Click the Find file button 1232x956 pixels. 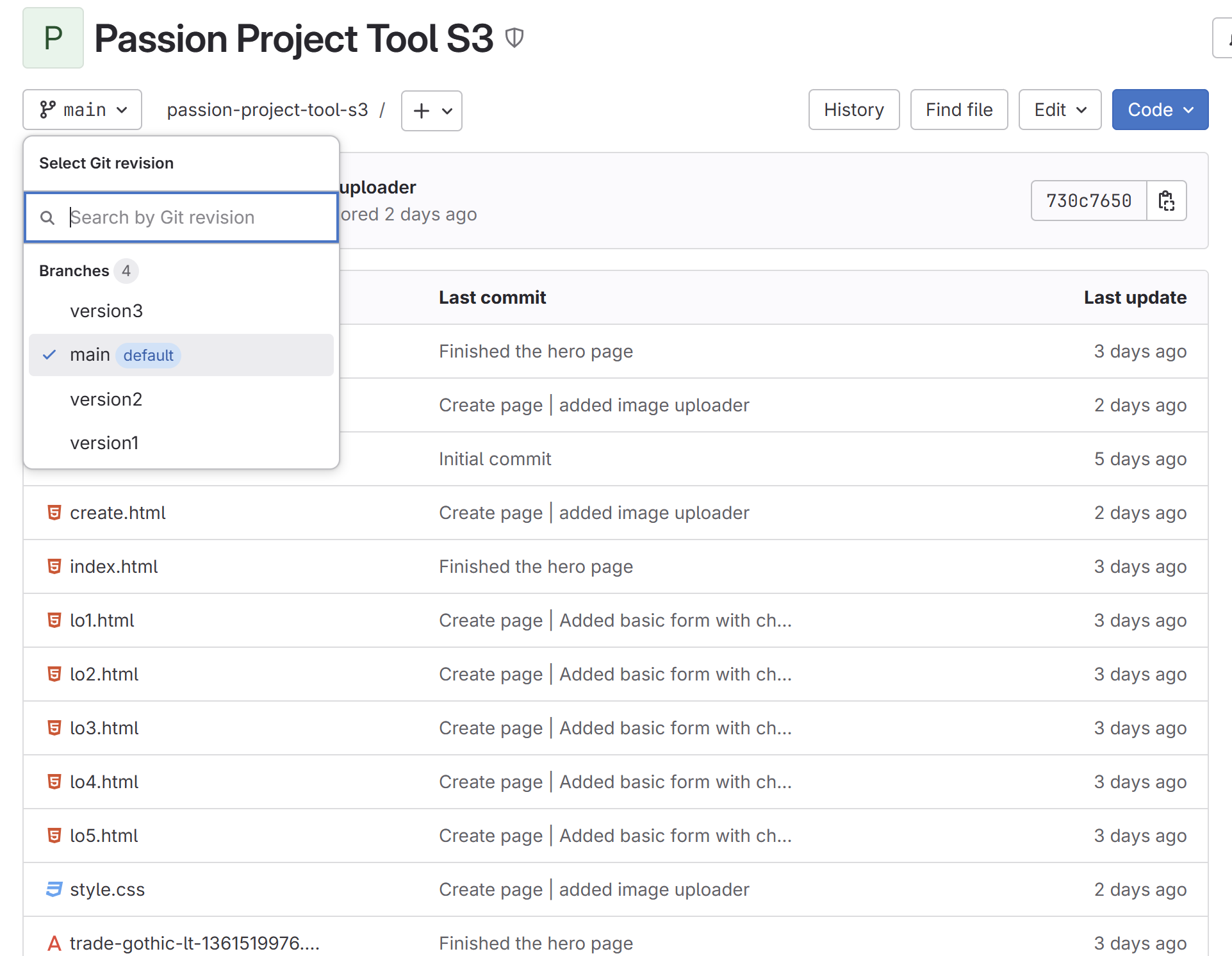[x=958, y=110]
